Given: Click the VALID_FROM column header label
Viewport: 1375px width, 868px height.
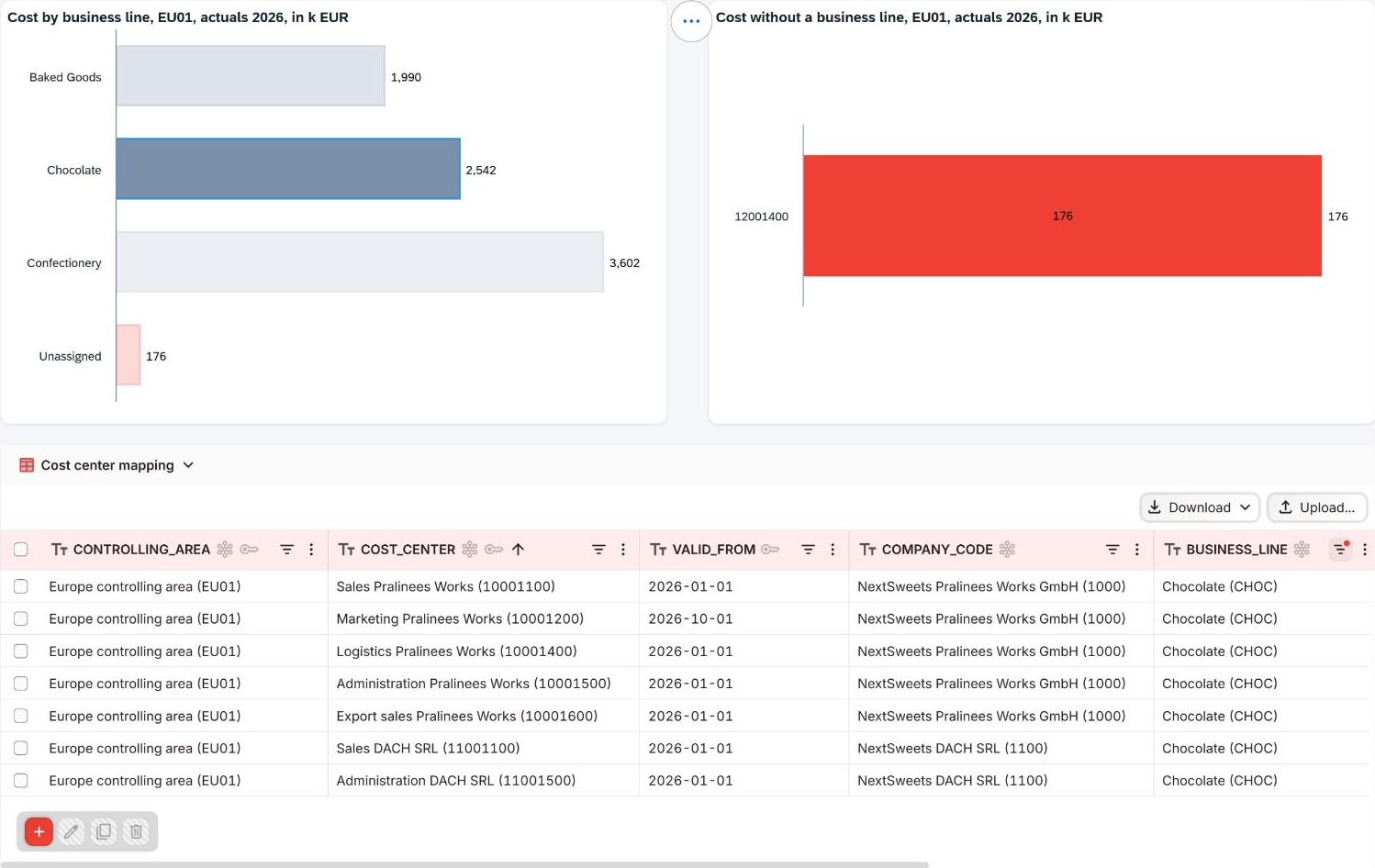Looking at the screenshot, I should (x=713, y=550).
